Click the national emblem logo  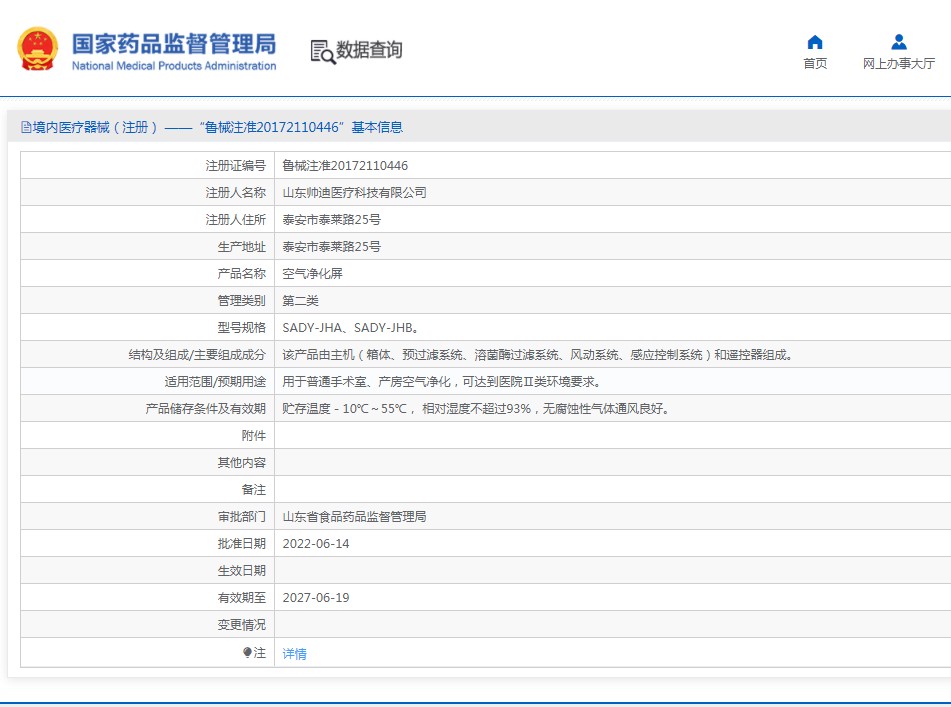tap(38, 49)
